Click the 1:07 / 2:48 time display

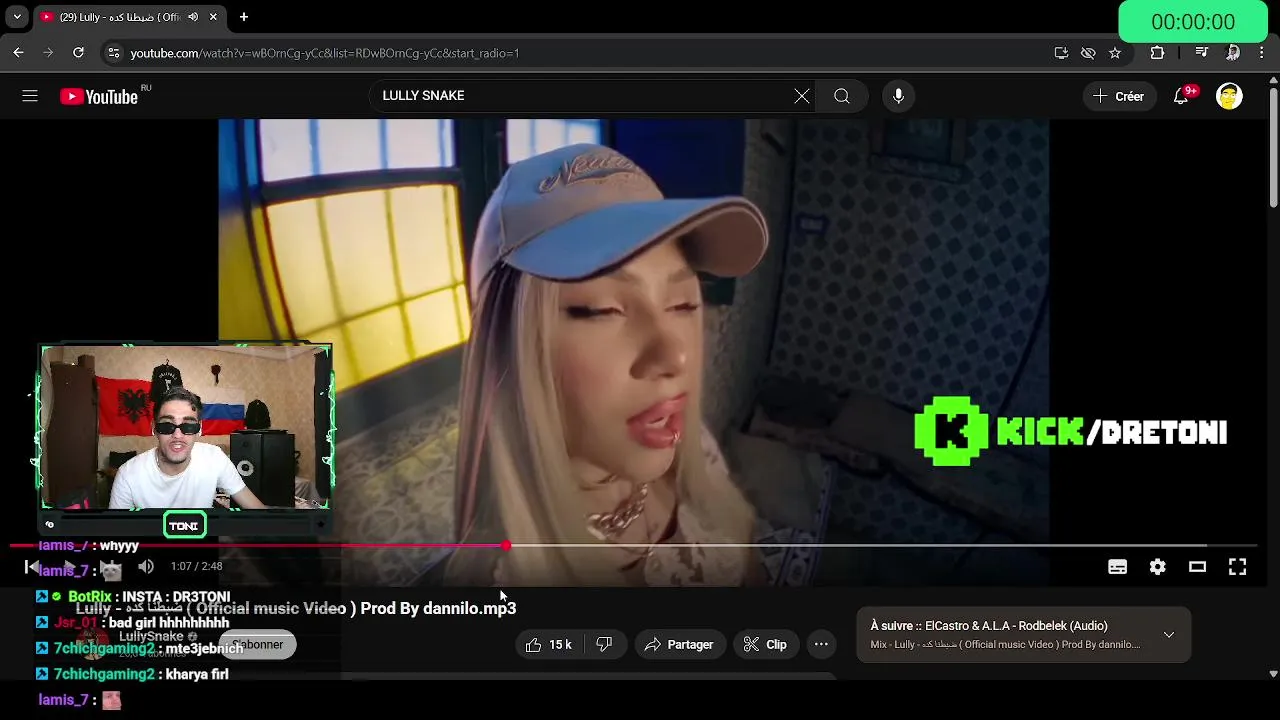(x=196, y=567)
